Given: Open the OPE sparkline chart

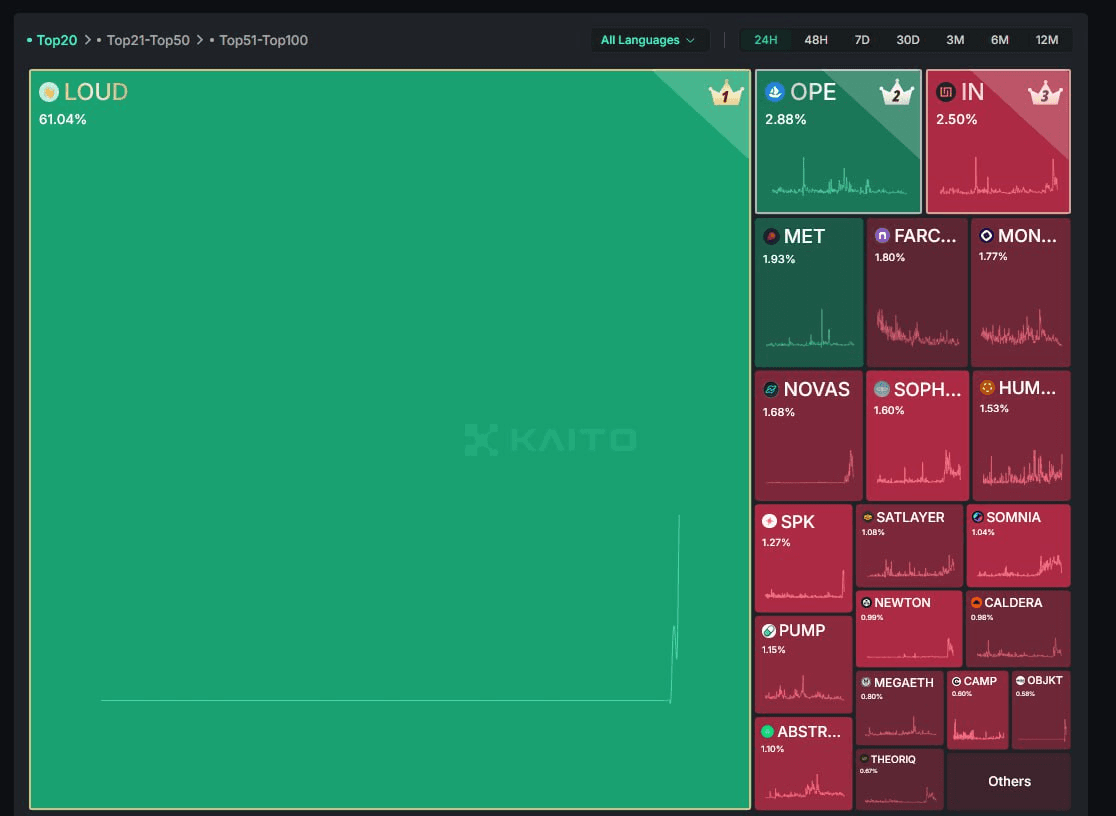Looking at the screenshot, I should pyautogui.click(x=838, y=178).
